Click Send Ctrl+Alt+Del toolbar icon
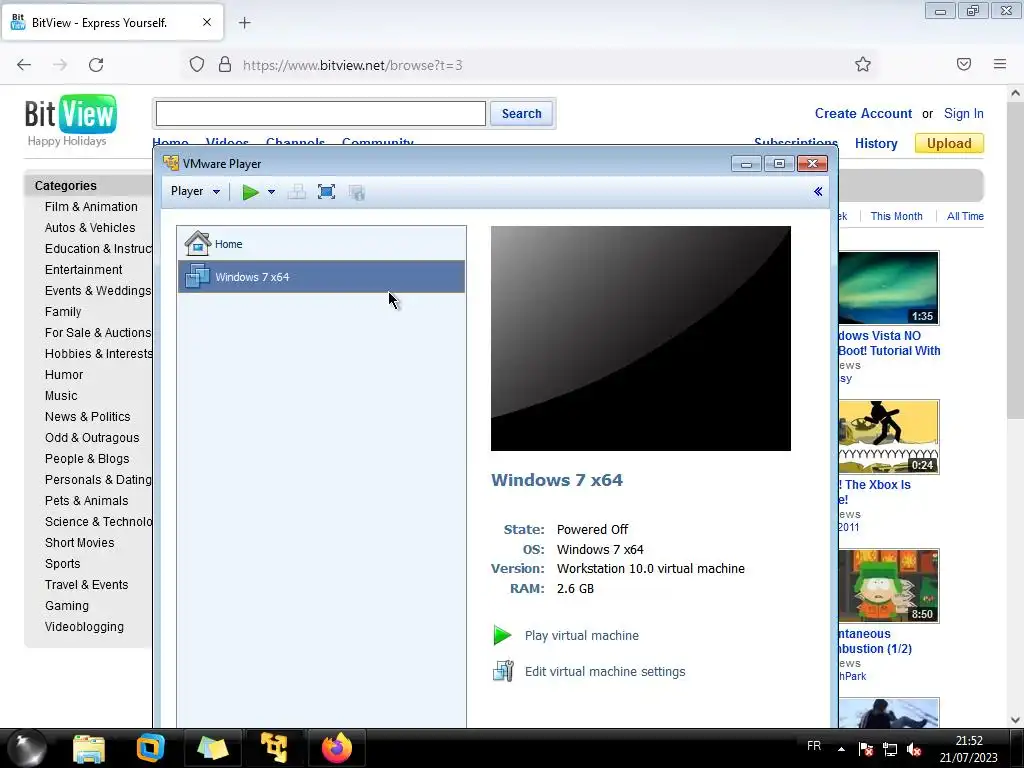Viewport: 1024px width, 768px height. point(296,192)
